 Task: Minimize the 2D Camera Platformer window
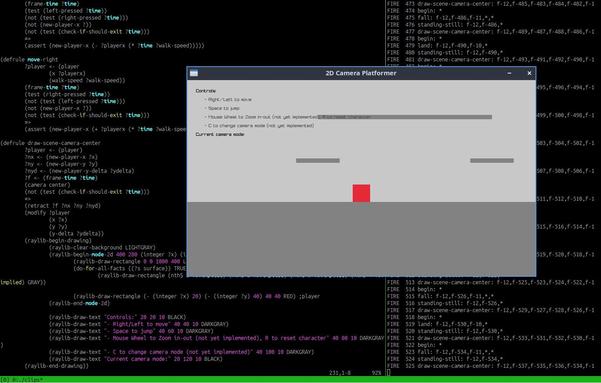point(509,73)
